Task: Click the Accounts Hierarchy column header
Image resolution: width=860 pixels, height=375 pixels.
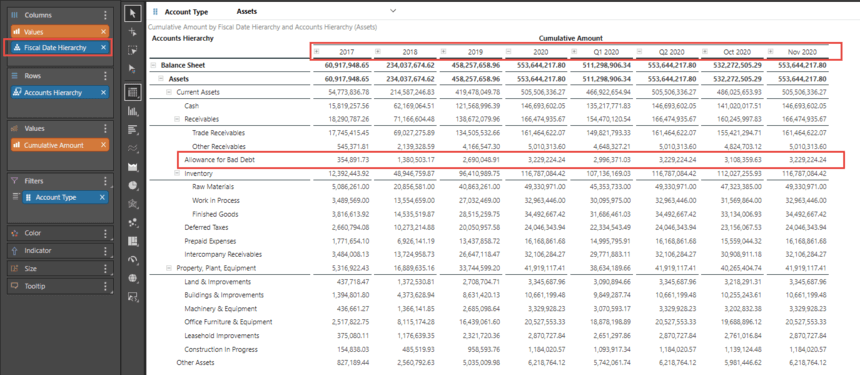Action: click(183, 38)
